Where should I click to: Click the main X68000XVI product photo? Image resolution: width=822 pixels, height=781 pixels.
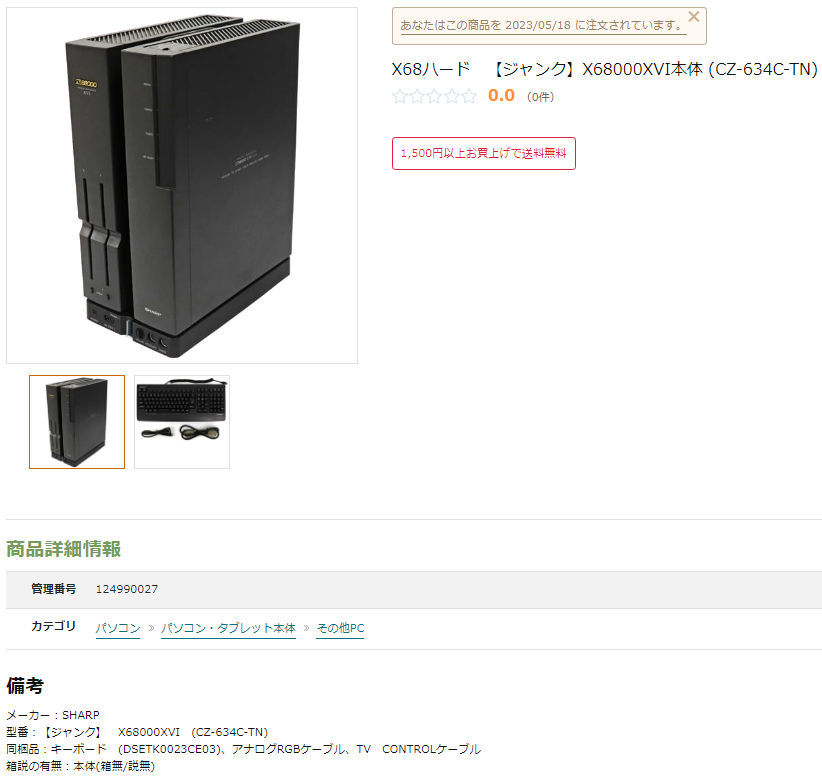[x=182, y=186]
